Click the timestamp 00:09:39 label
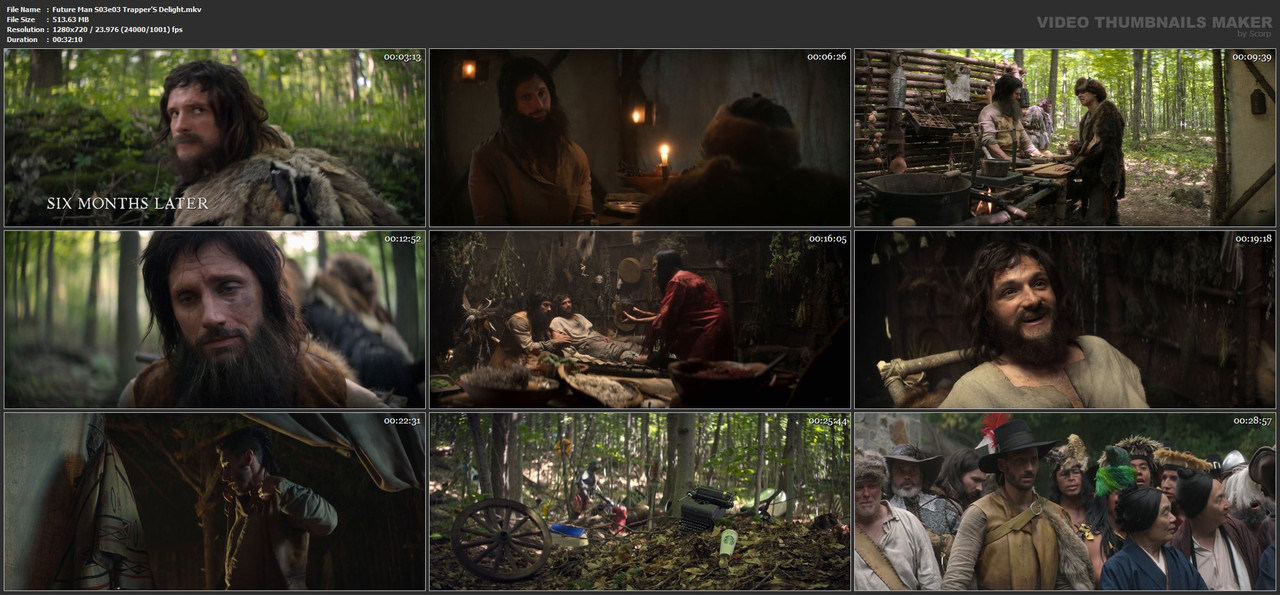The width and height of the screenshot is (1280, 595). pyautogui.click(x=1252, y=57)
